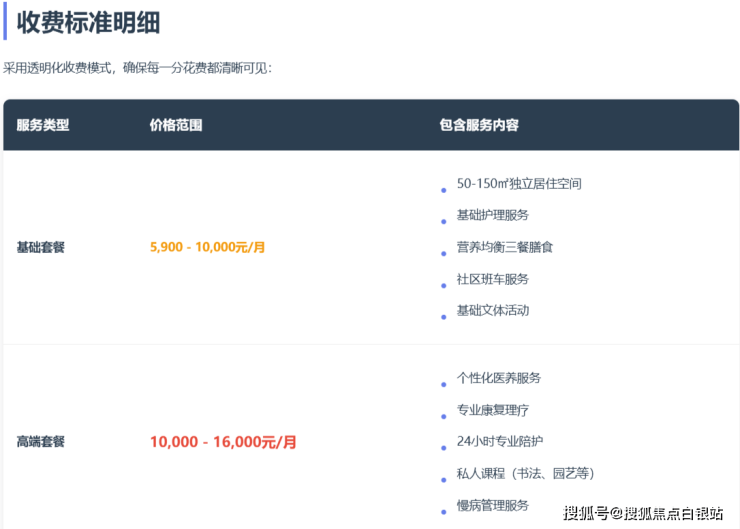Click the 50-150㎡独立居住空间 list item

pyautogui.click(x=518, y=184)
